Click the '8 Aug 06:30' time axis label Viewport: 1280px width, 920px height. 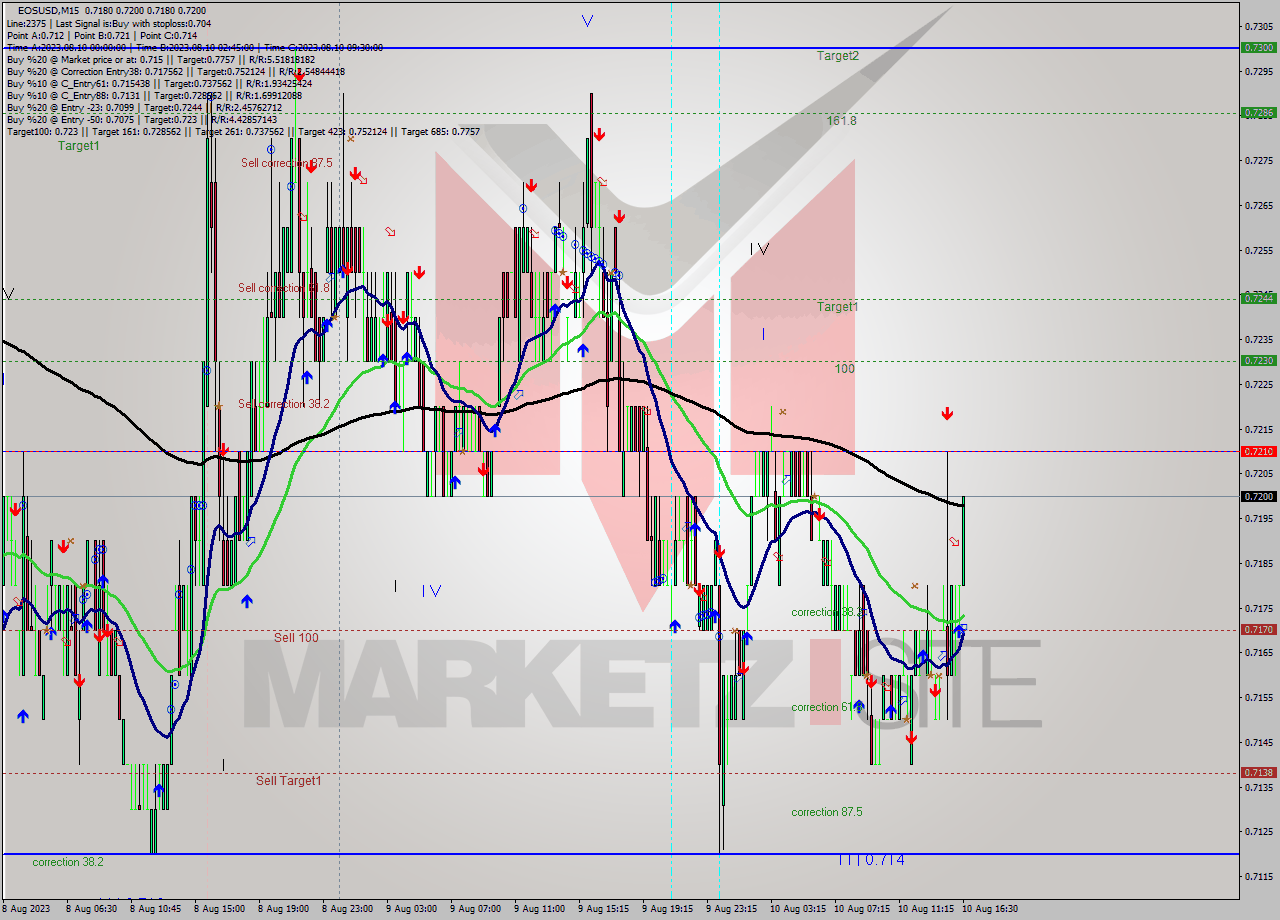click(91, 909)
